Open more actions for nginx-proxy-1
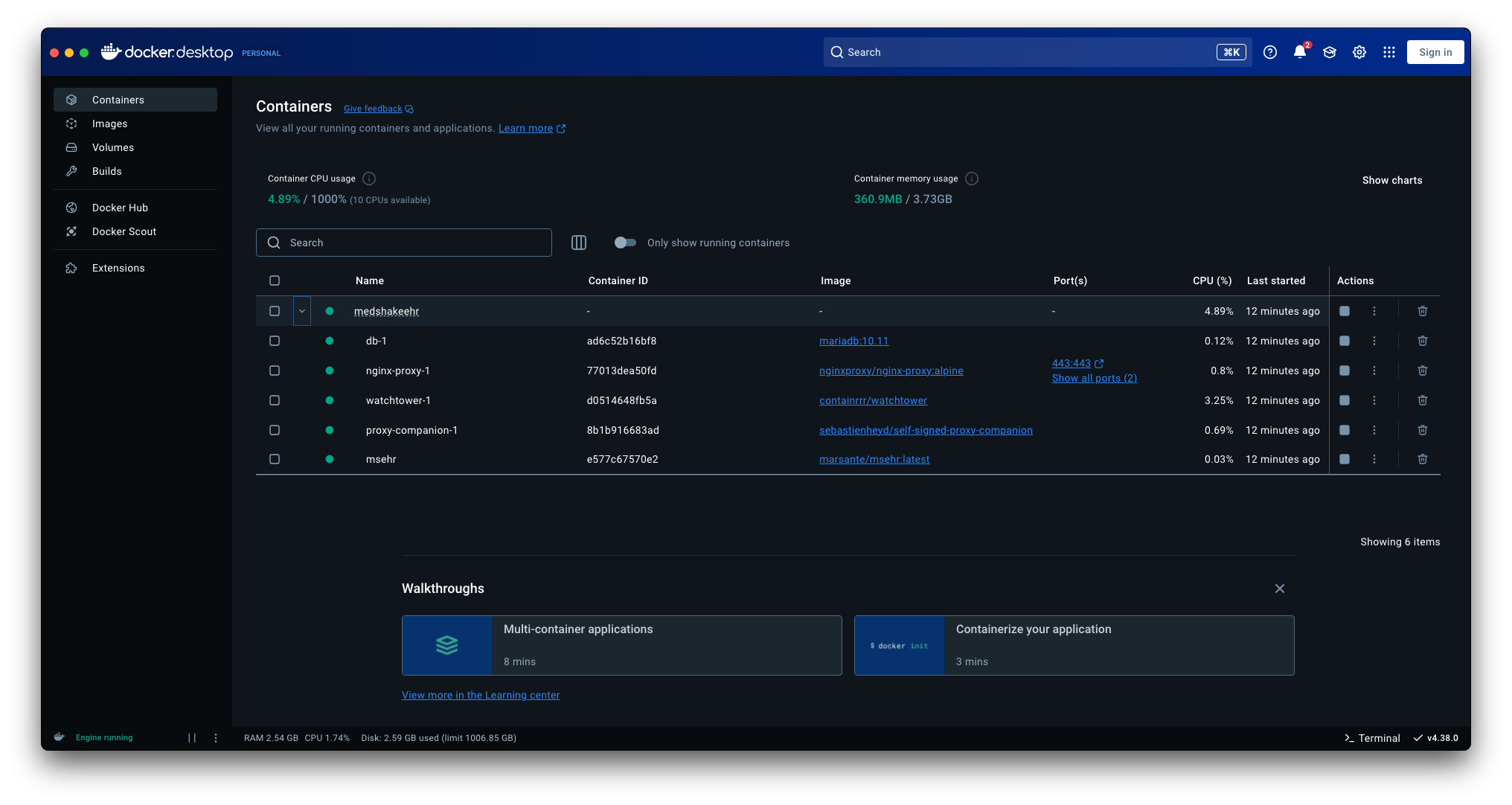Image resolution: width=1512 pixels, height=805 pixels. coord(1374,371)
